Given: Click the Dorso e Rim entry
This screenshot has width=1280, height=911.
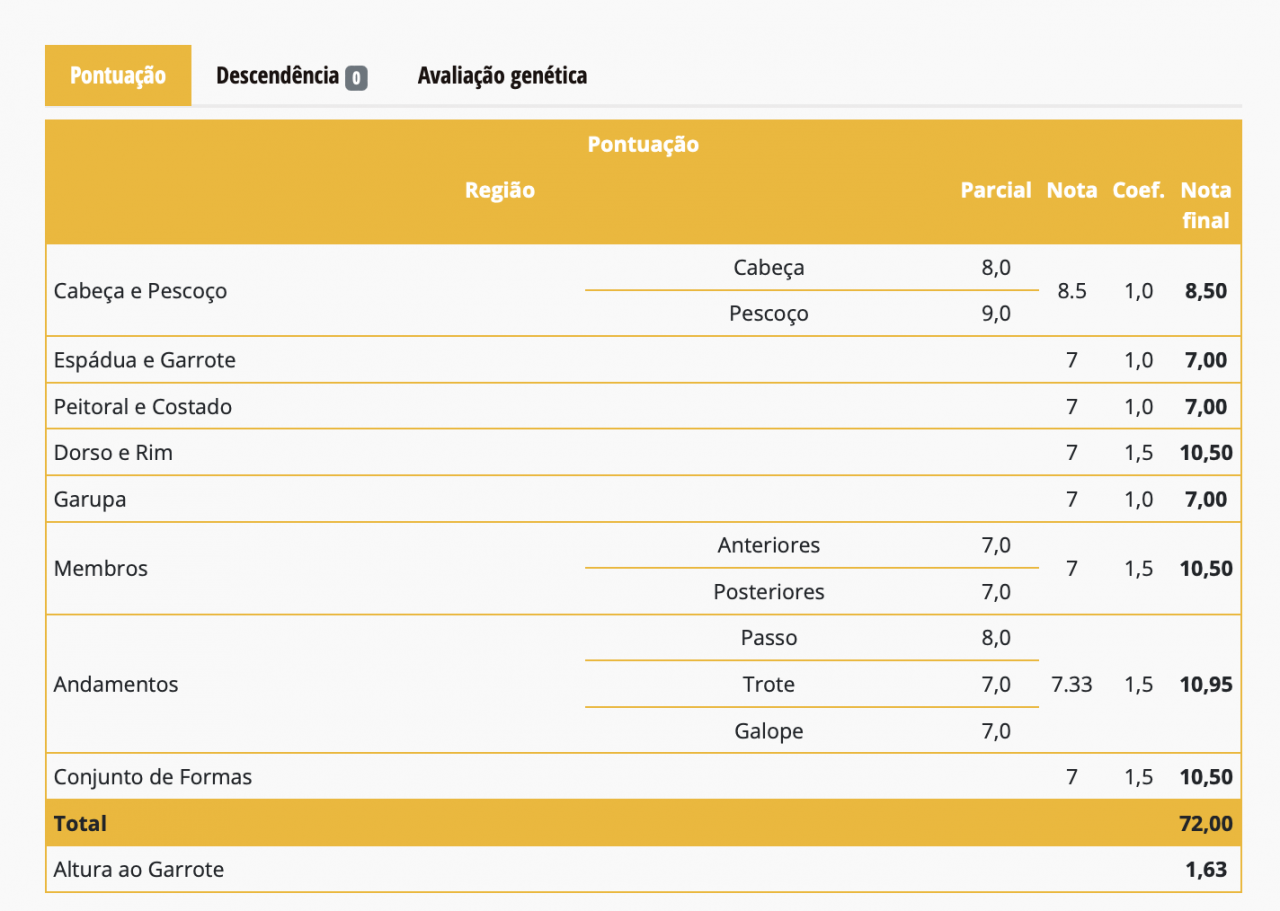Looking at the screenshot, I should click(x=112, y=452).
